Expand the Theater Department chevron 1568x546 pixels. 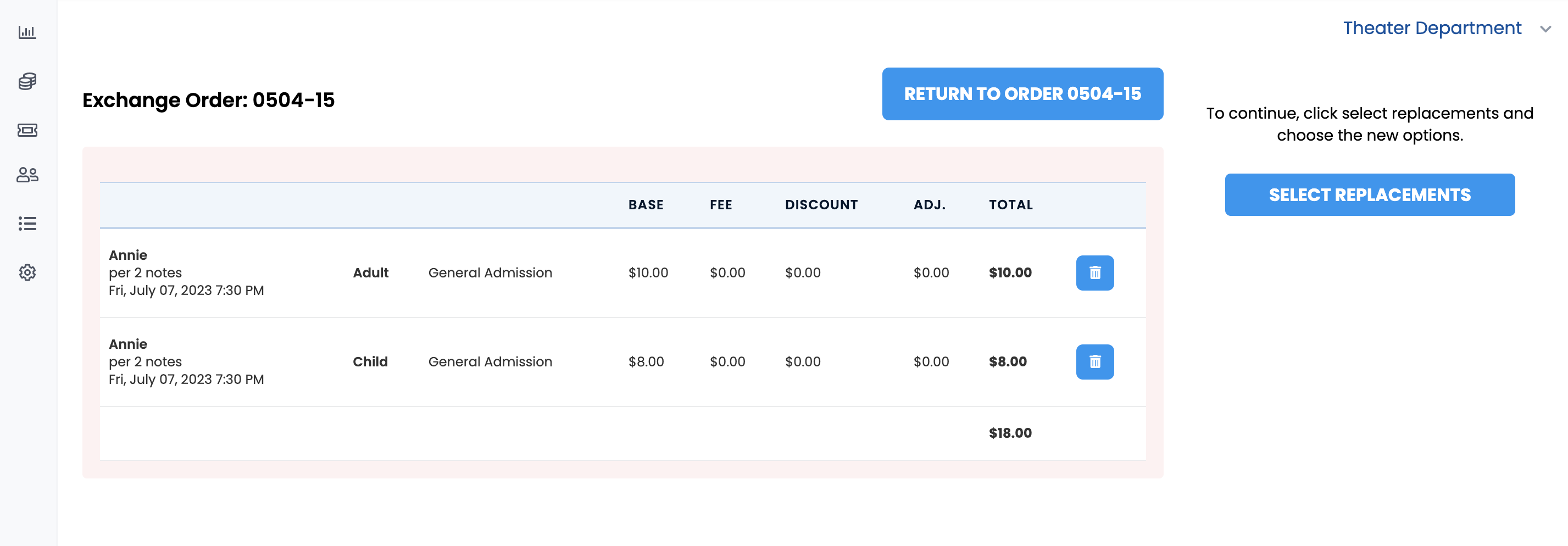pyautogui.click(x=1545, y=29)
